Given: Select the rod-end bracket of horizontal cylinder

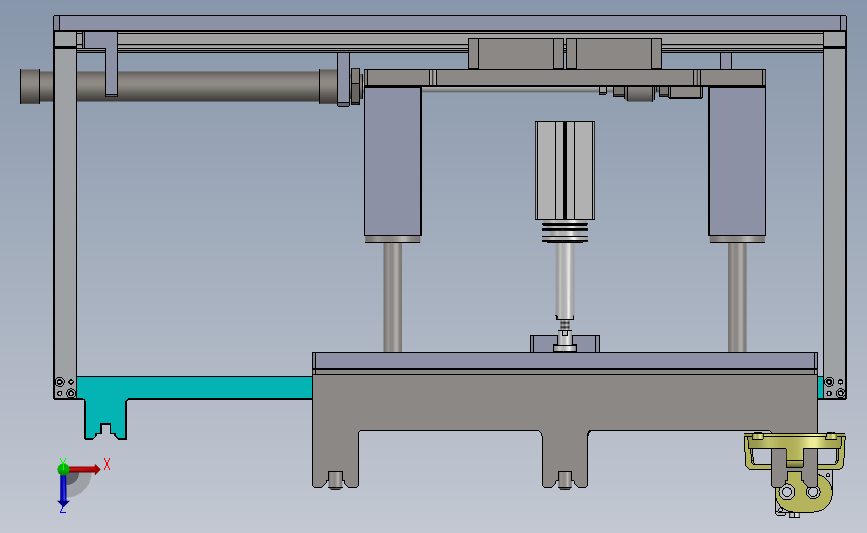Looking at the screenshot, I should (343, 80).
